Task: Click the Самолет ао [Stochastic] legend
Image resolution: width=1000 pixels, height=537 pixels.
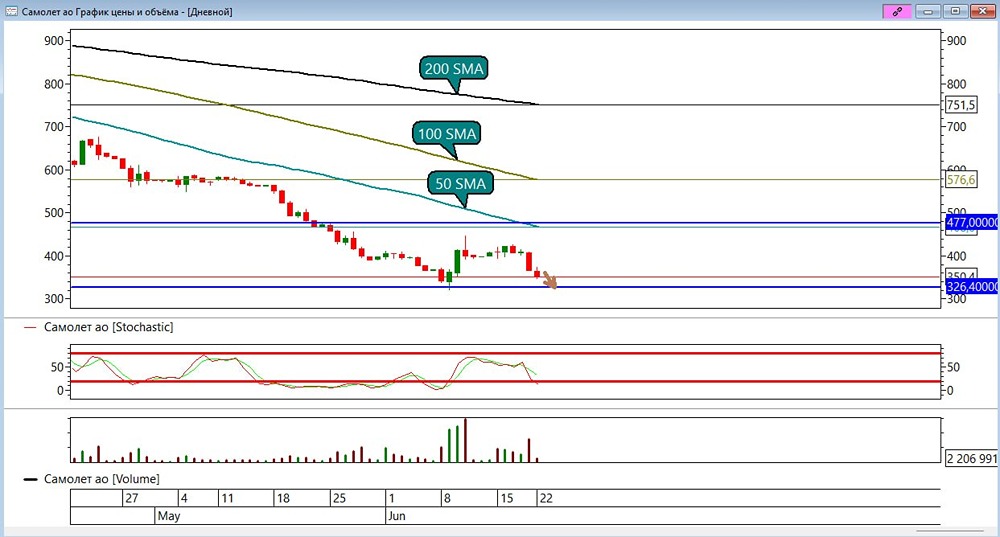Action: pyautogui.click(x=108, y=327)
